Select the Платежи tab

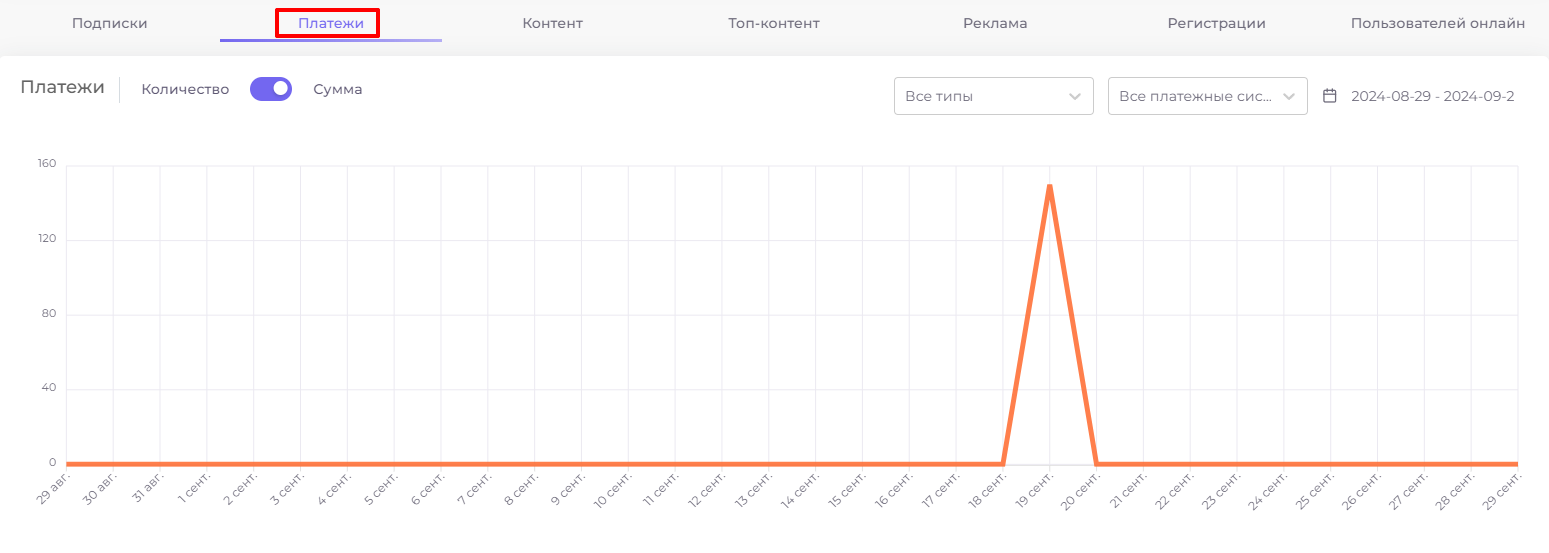click(331, 23)
